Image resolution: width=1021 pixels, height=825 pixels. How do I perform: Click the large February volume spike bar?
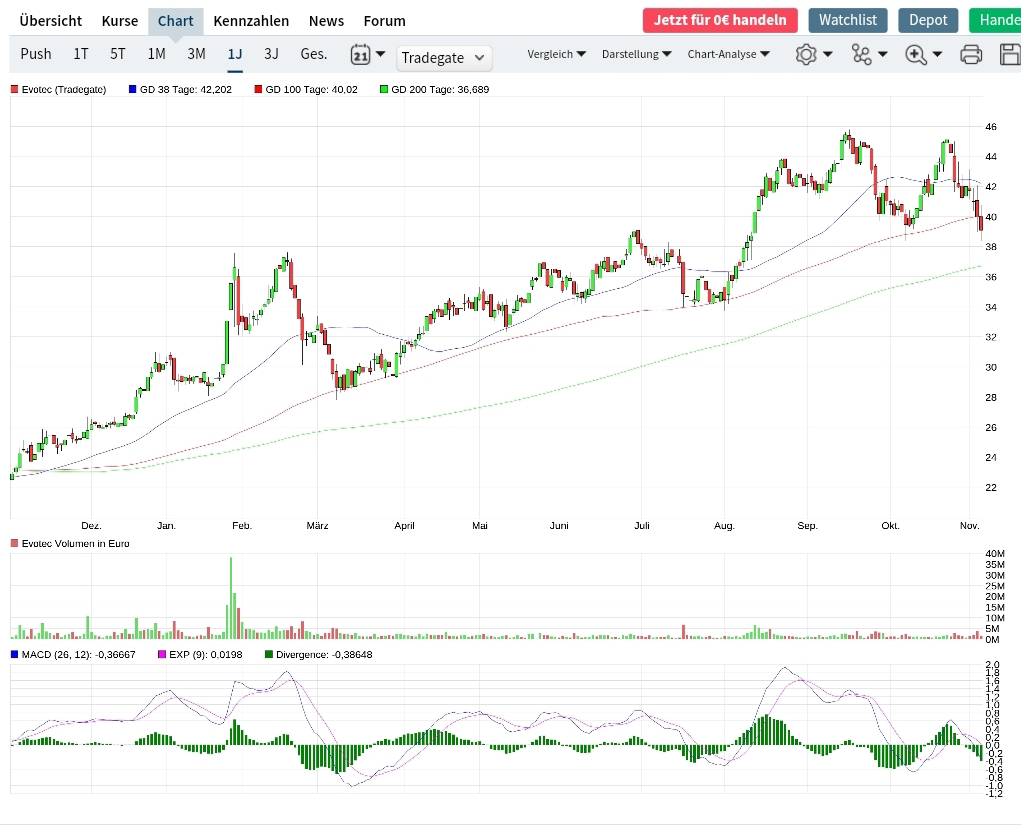[x=231, y=598]
